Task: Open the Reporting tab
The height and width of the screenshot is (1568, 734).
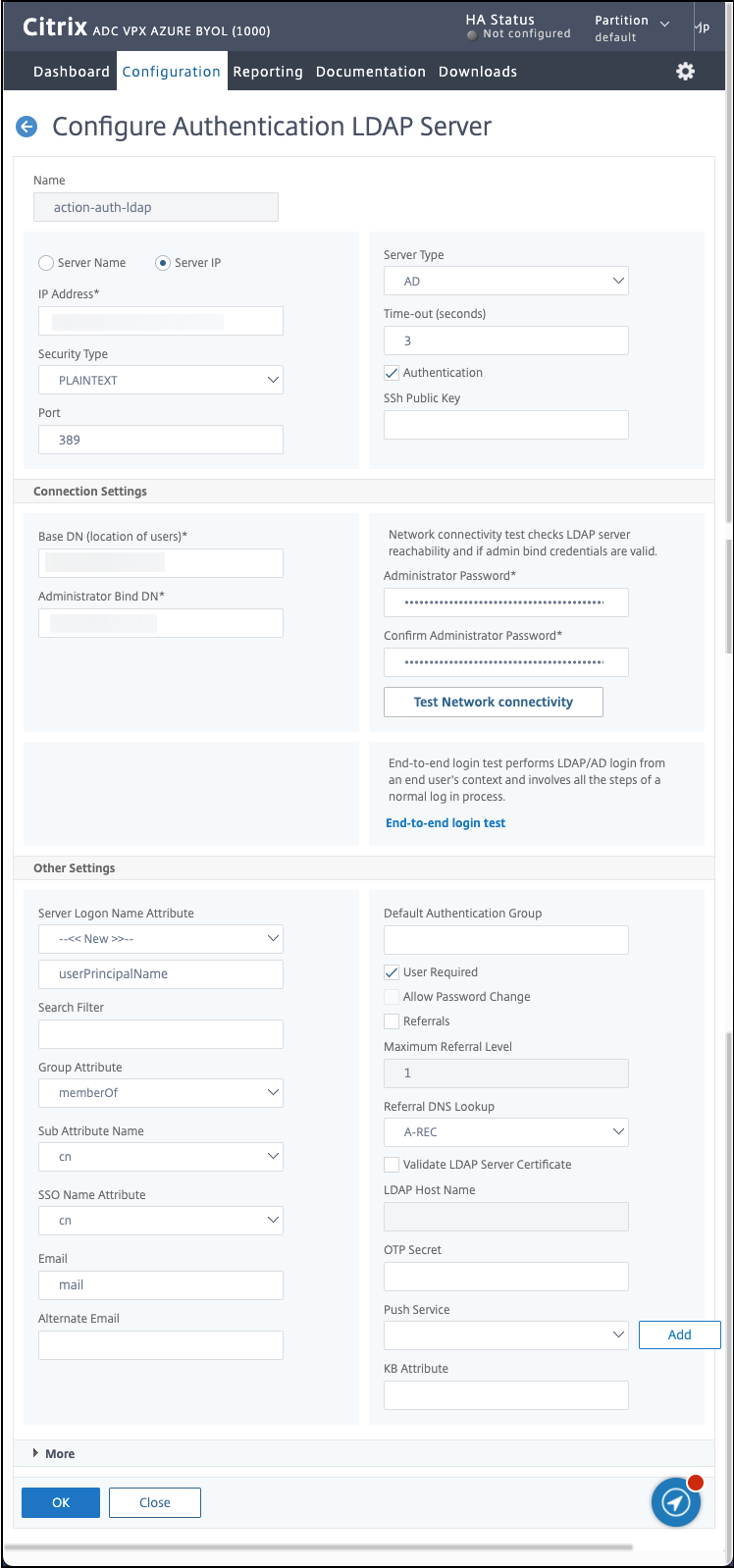Action: [268, 72]
